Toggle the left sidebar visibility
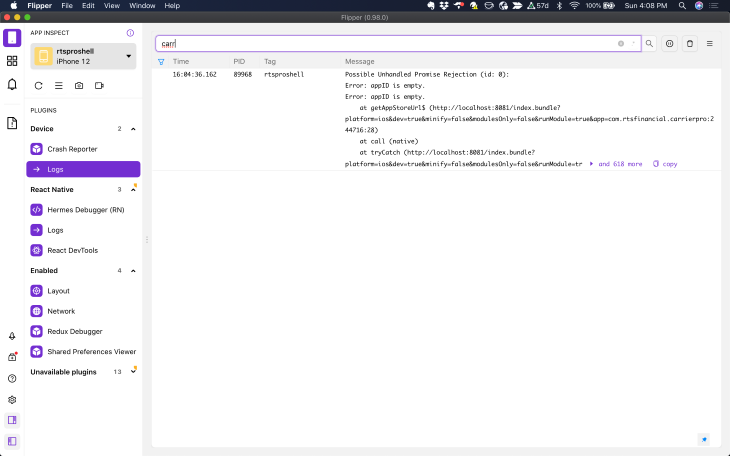The width and height of the screenshot is (730, 456). [12, 440]
